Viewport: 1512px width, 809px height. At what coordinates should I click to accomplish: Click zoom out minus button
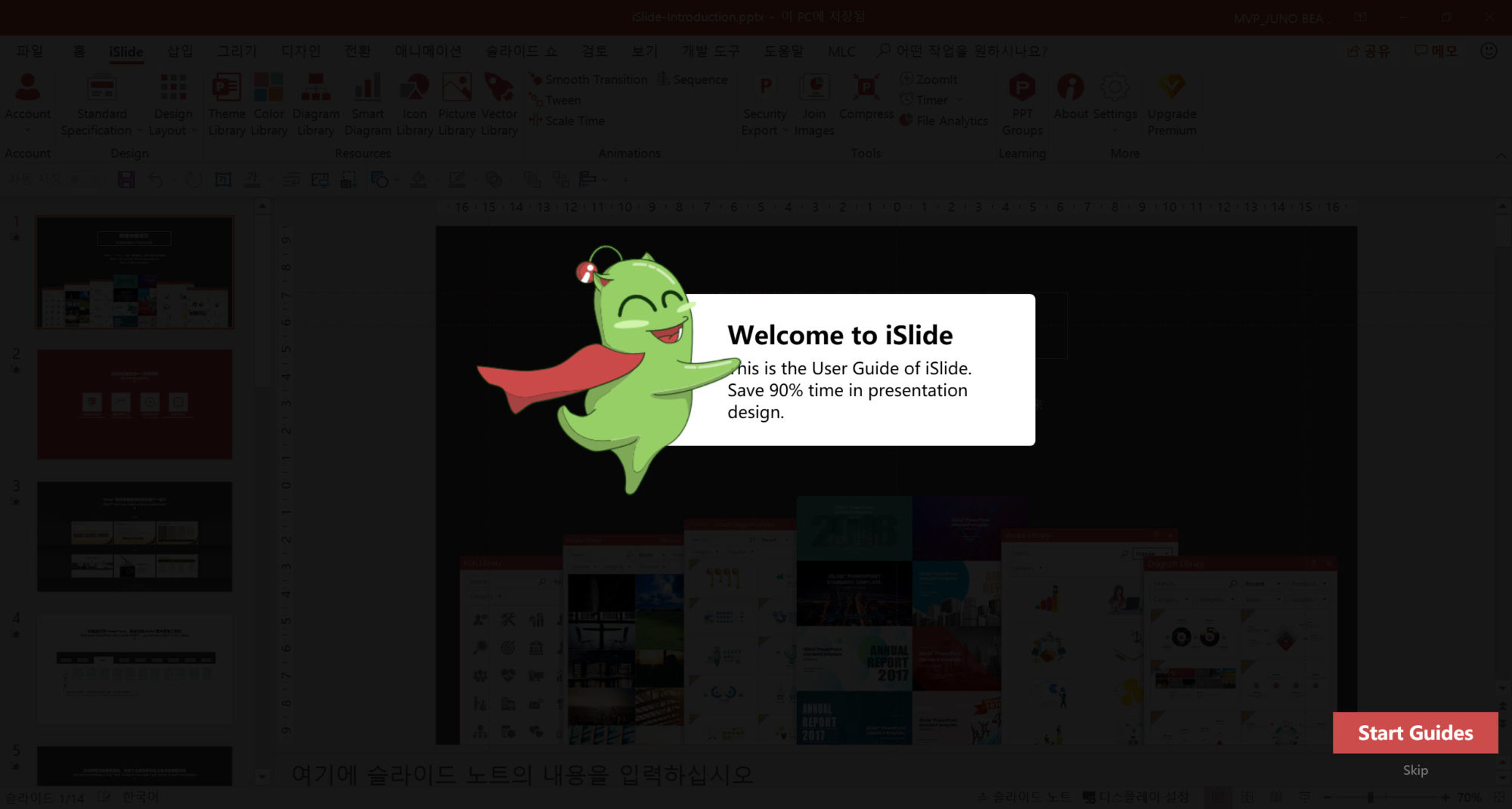coord(1327,797)
